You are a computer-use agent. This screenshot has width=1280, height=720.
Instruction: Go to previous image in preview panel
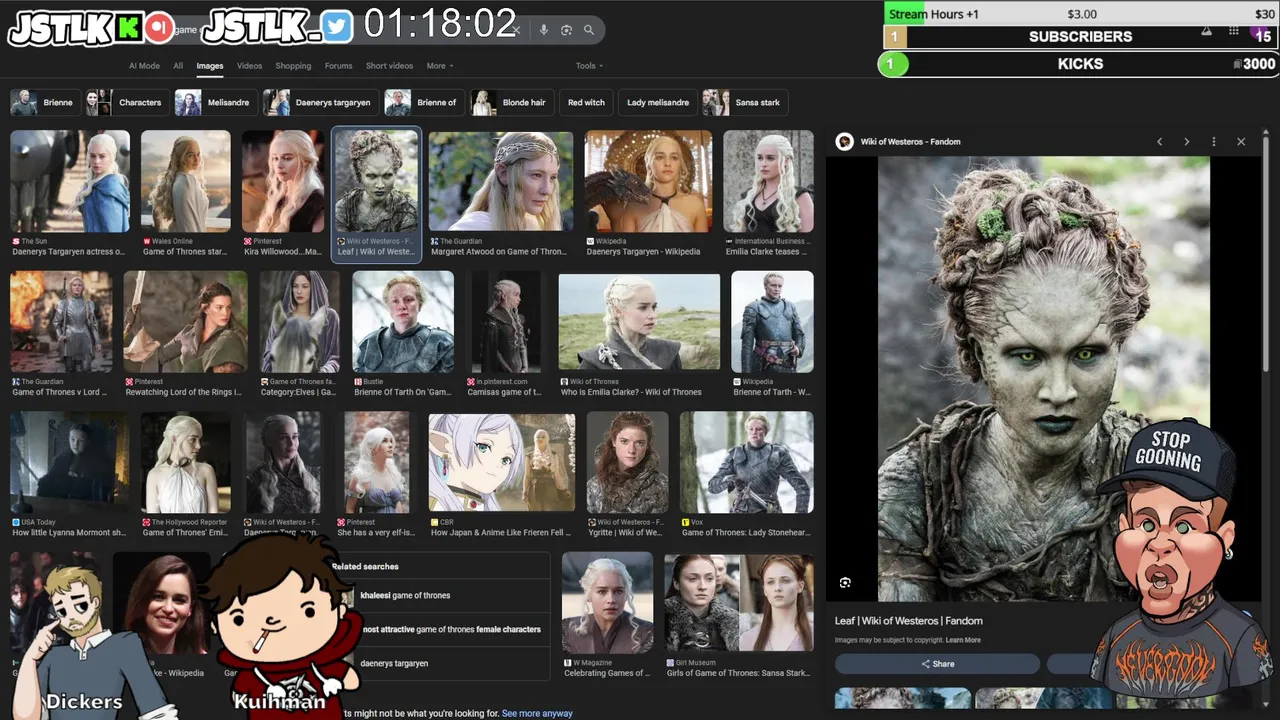(1160, 142)
